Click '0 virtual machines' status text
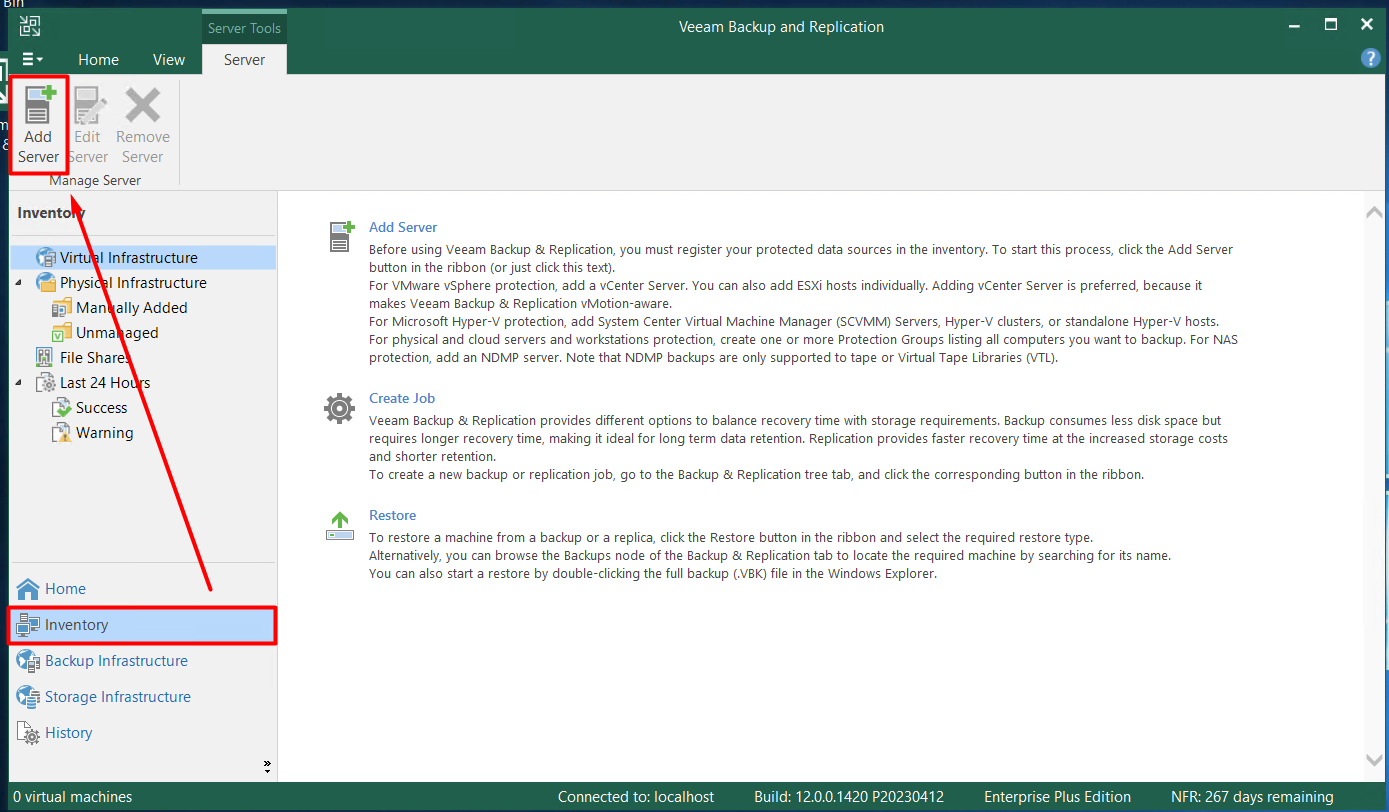The image size is (1389, 812). pyautogui.click(x=72, y=797)
